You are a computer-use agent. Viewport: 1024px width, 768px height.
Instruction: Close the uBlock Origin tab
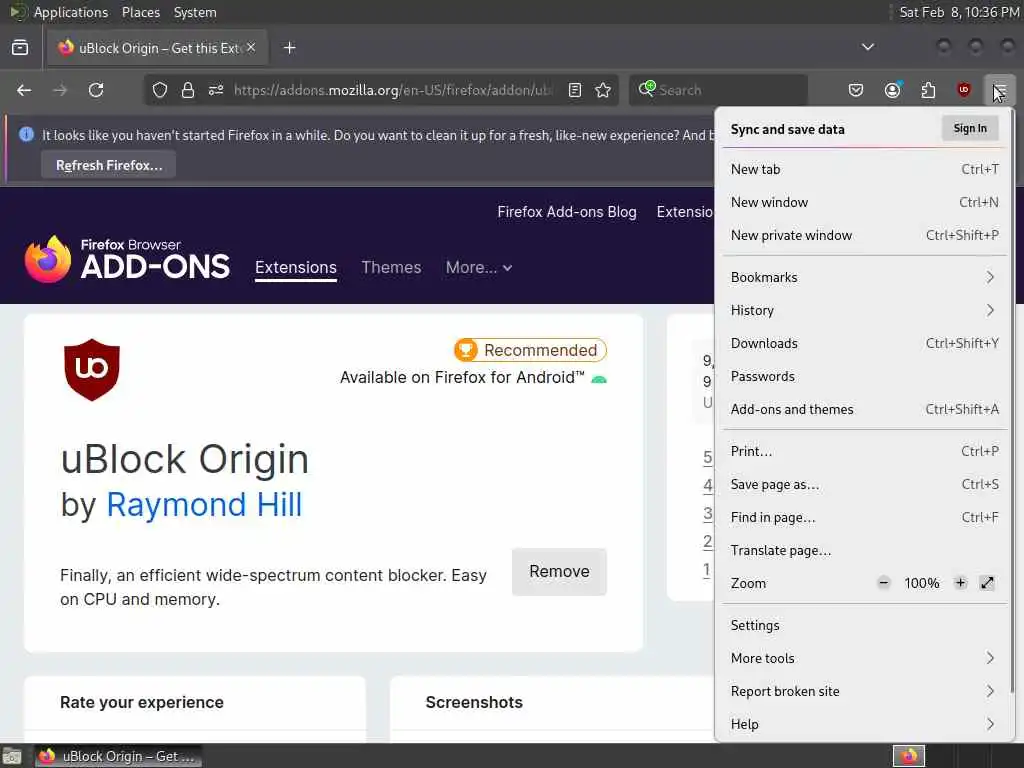251,47
